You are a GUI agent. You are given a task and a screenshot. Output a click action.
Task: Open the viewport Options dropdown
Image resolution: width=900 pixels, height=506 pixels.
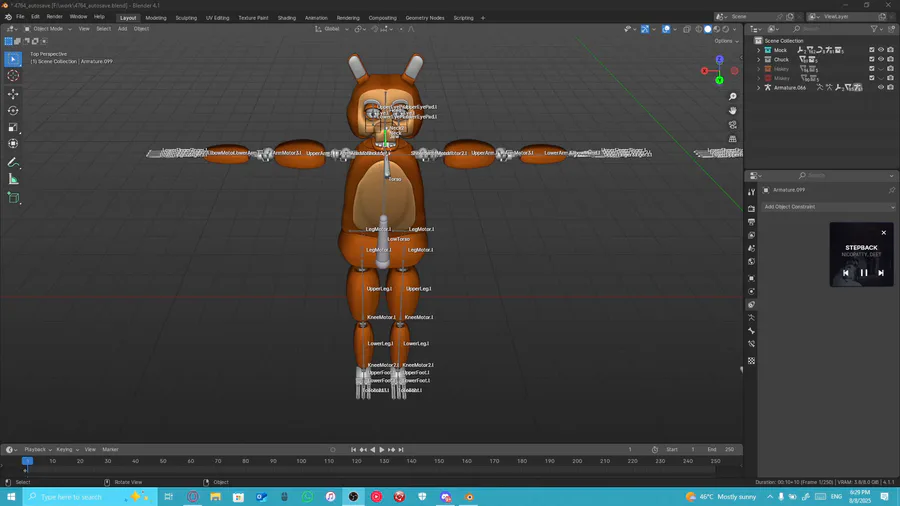click(726, 41)
